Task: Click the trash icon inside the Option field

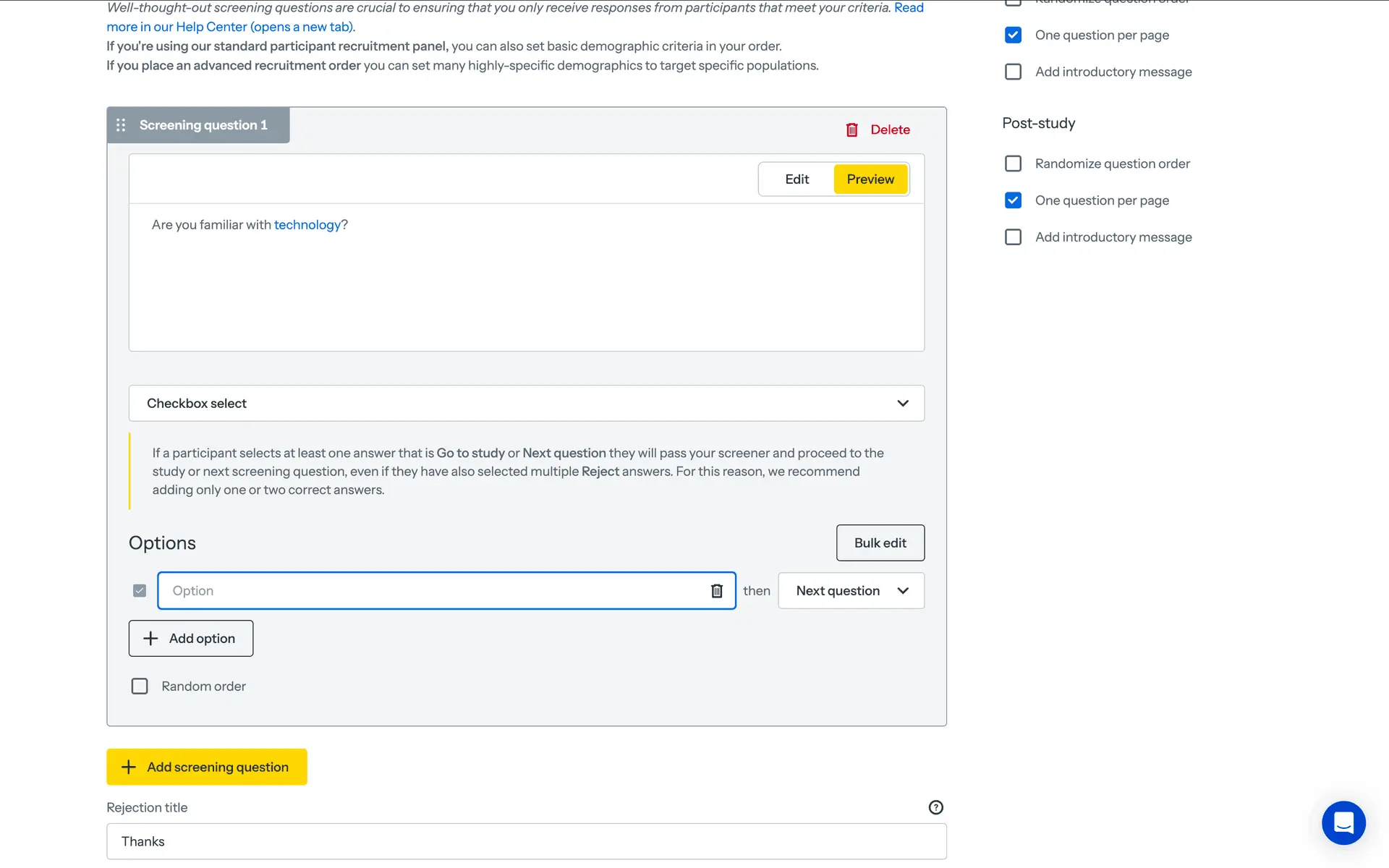Action: (x=716, y=591)
